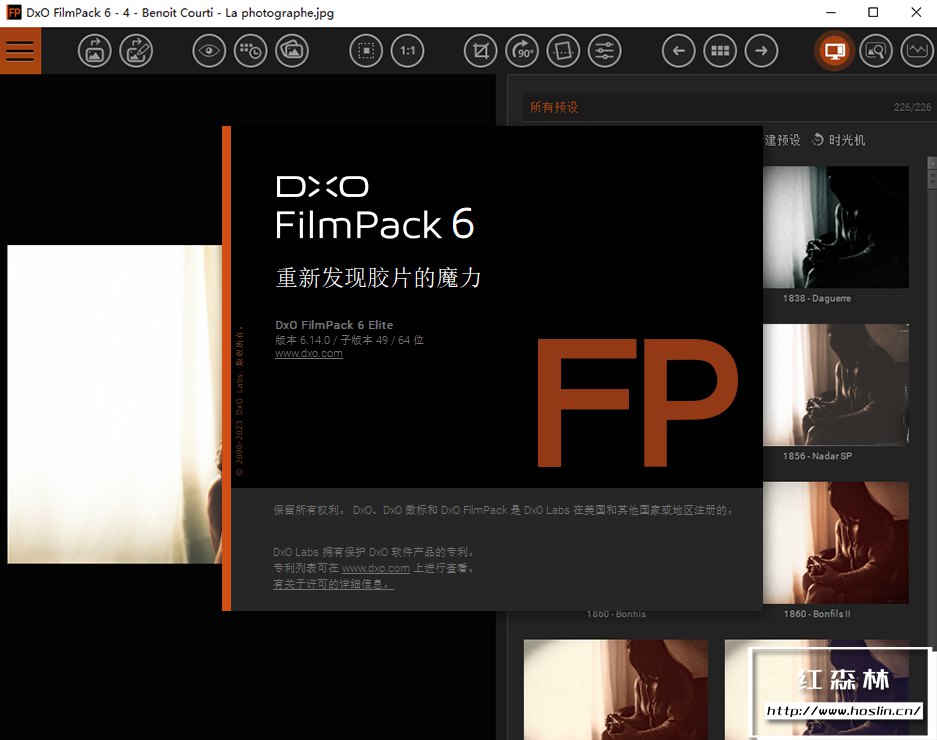
Task: Toggle the highlighted presets display panel icon
Action: (834, 51)
